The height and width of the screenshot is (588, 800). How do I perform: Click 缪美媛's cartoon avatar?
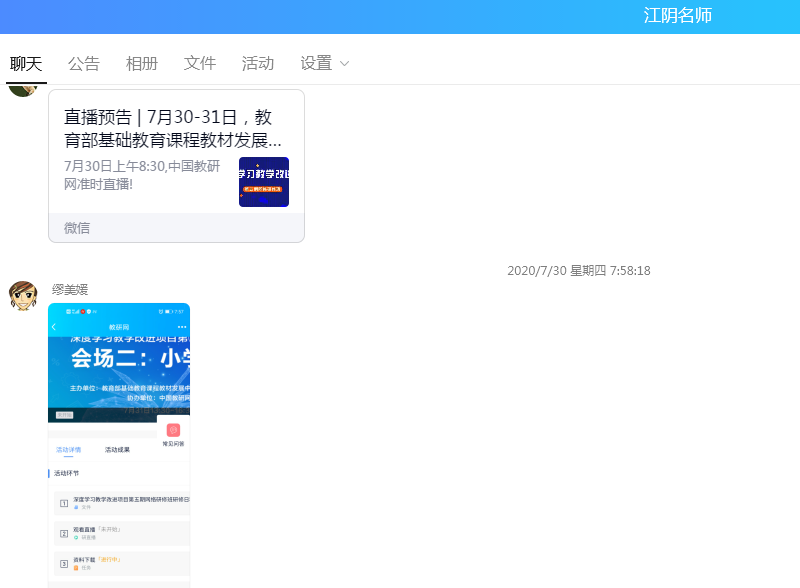point(23,296)
